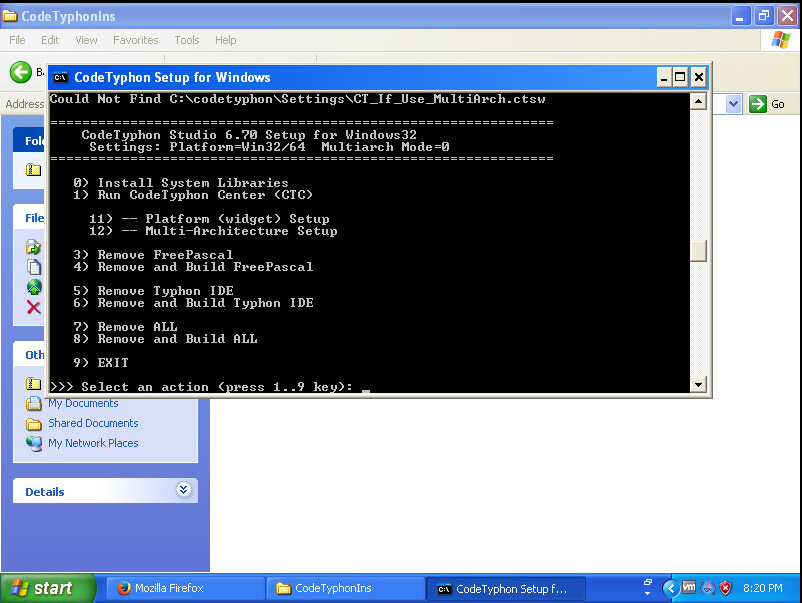Click the 'Settings: Platform=Win32/64' line
Image resolution: width=802 pixels, height=603 pixels.
tap(269, 147)
